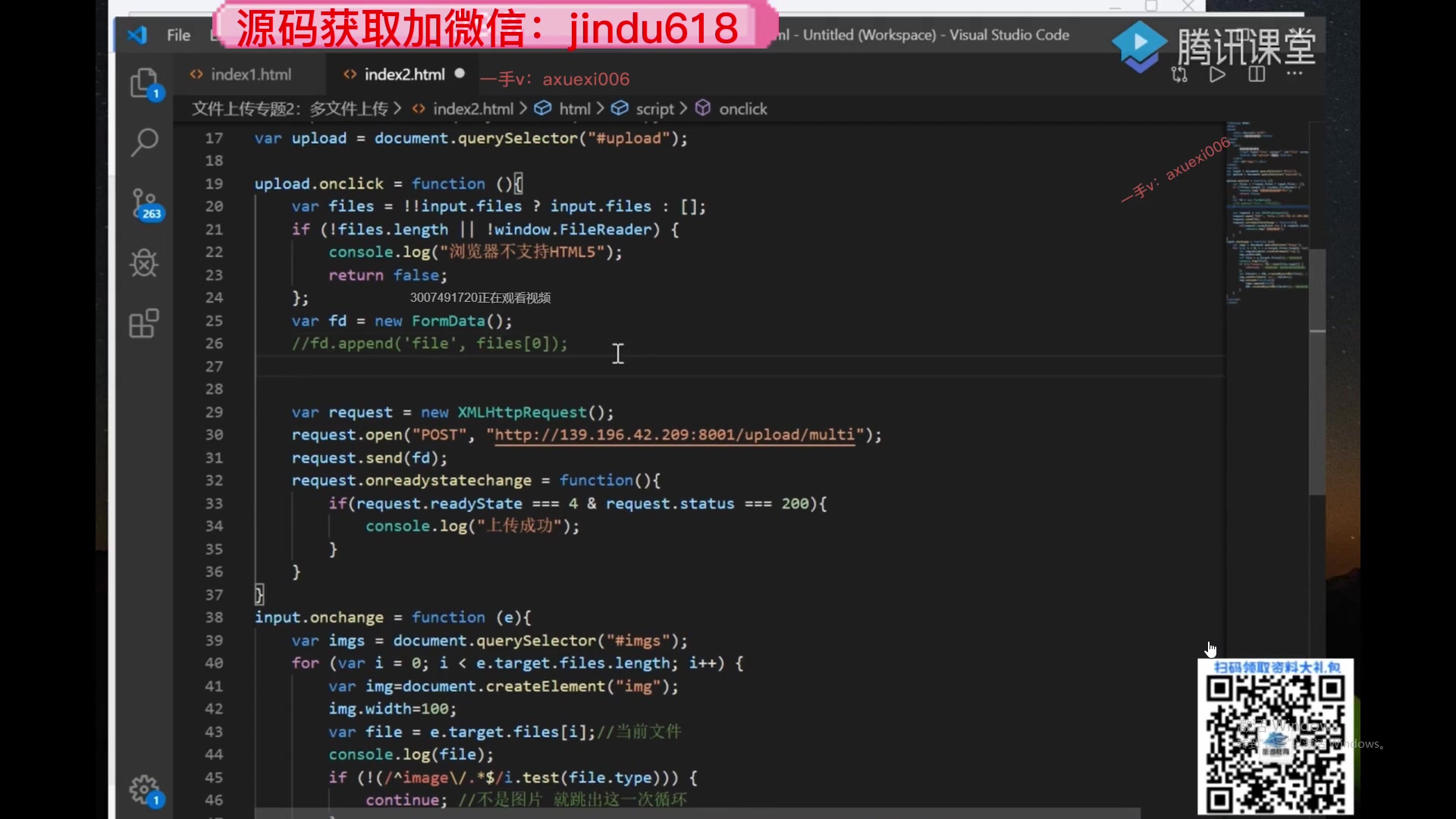Viewport: 1456px width, 819px height.
Task: Place cursor on empty line 28
Action: click(x=739, y=389)
